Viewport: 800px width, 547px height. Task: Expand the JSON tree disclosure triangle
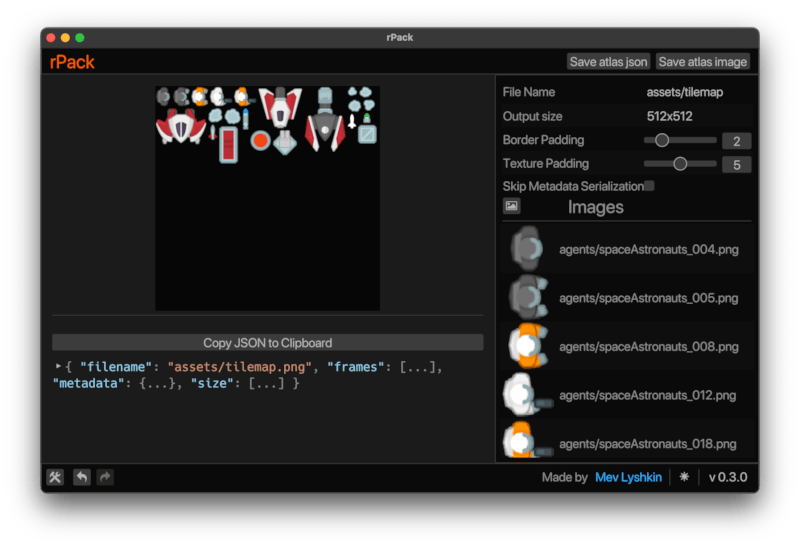pyautogui.click(x=58, y=366)
